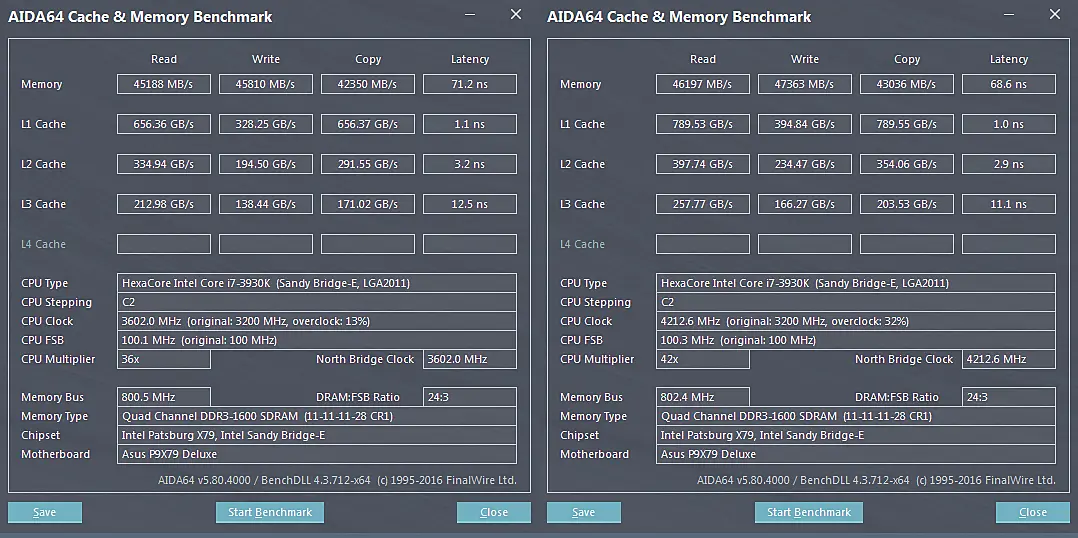Click North Bridge Clock value 3602.0 MHz
Viewport: 1078px width, 538px height.
coord(470,359)
